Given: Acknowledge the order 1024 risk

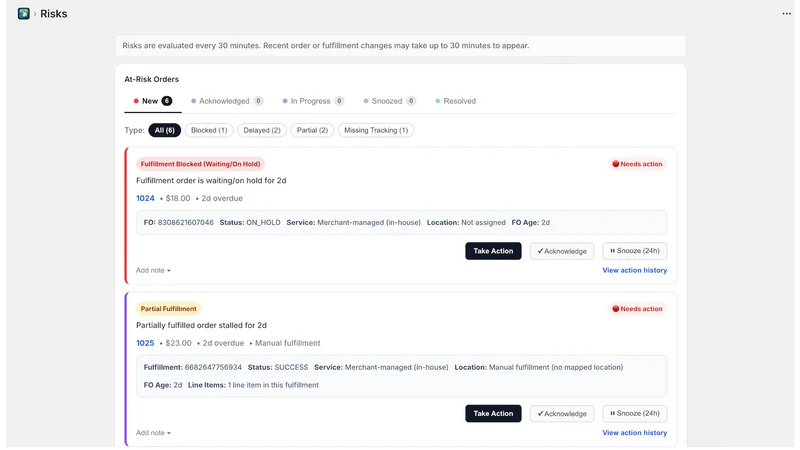Looking at the screenshot, I should [562, 251].
